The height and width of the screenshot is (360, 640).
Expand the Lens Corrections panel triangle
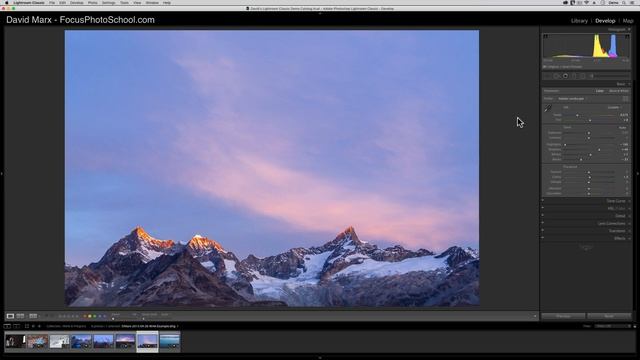[629, 223]
